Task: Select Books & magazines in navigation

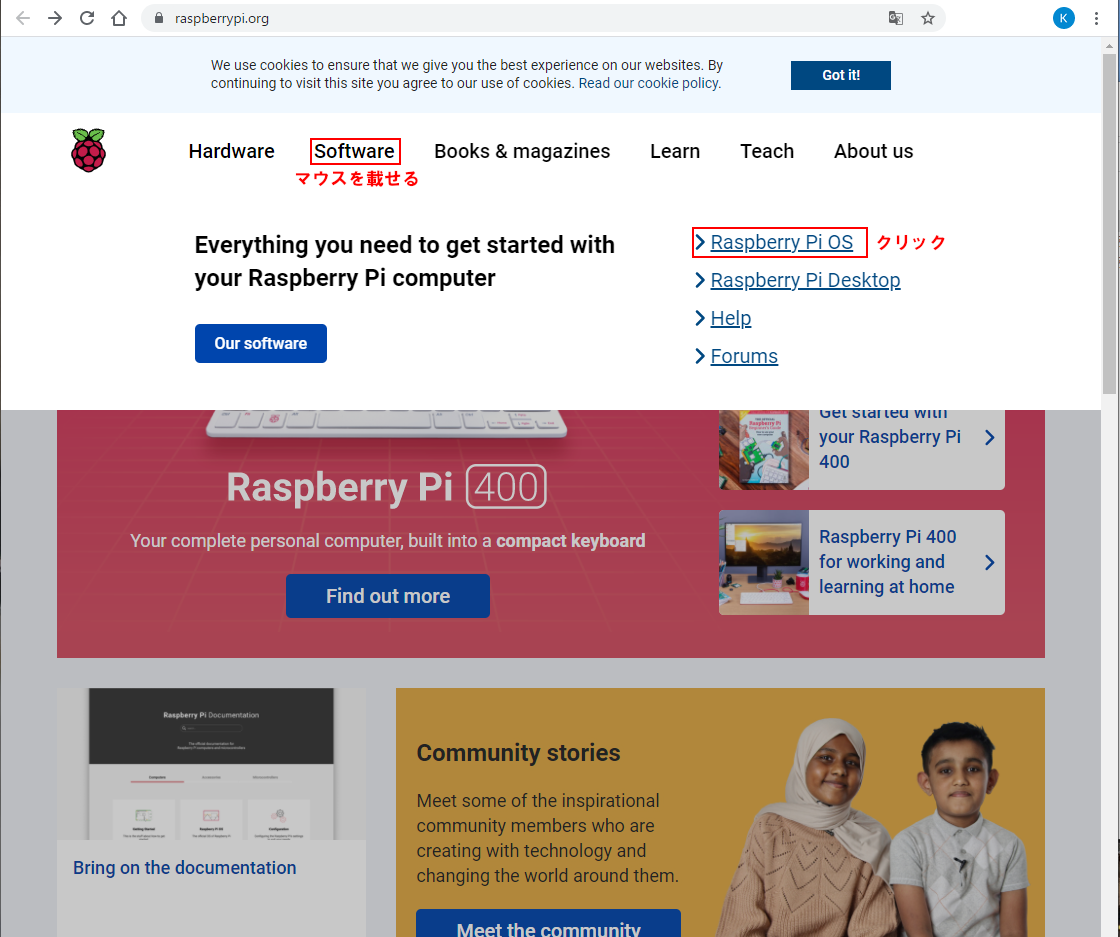Action: point(522,151)
